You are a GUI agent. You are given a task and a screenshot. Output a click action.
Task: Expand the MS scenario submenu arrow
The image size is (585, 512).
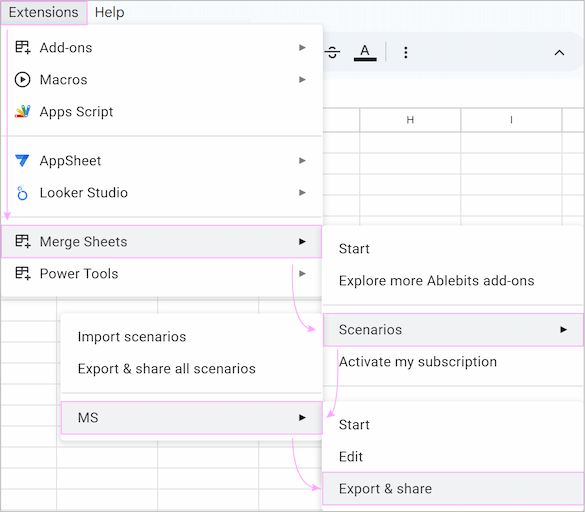tap(302, 418)
